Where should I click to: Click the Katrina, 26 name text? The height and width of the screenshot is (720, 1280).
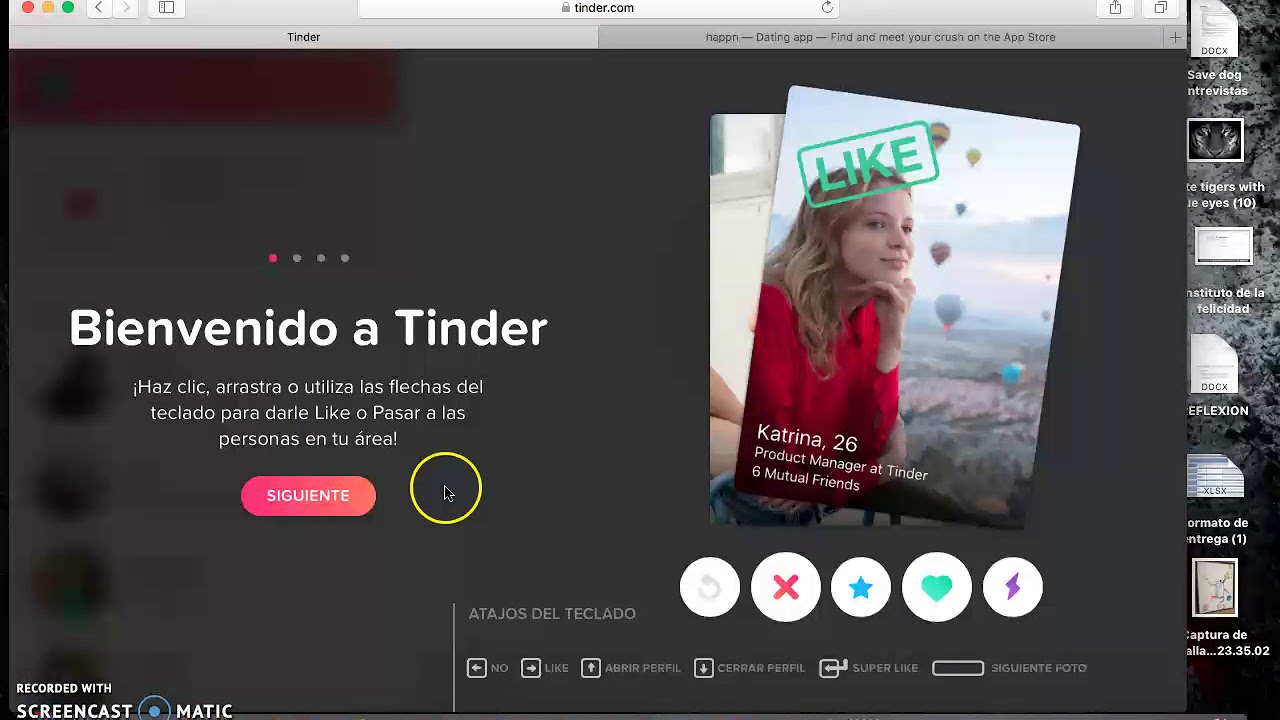pyautogui.click(x=807, y=438)
